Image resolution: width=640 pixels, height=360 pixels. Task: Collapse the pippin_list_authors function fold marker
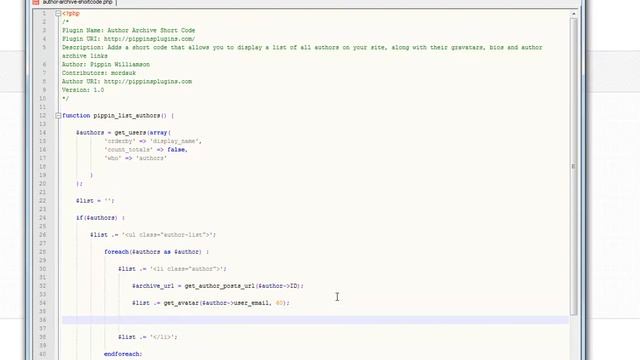tap(58, 116)
